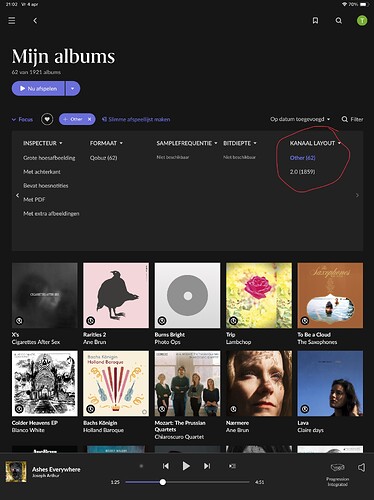The width and height of the screenshot is (374, 500).
Task: Expand the Focus chevron
Action: click(x=14, y=119)
